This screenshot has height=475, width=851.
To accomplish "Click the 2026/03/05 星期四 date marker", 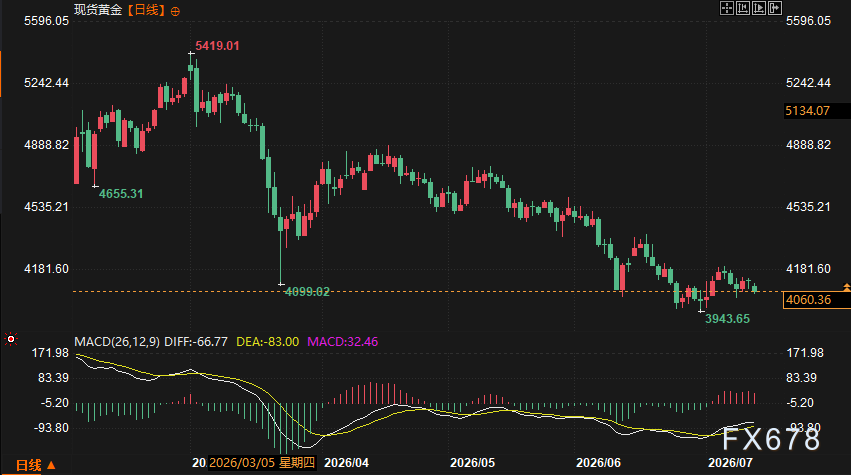I will tap(262, 463).
